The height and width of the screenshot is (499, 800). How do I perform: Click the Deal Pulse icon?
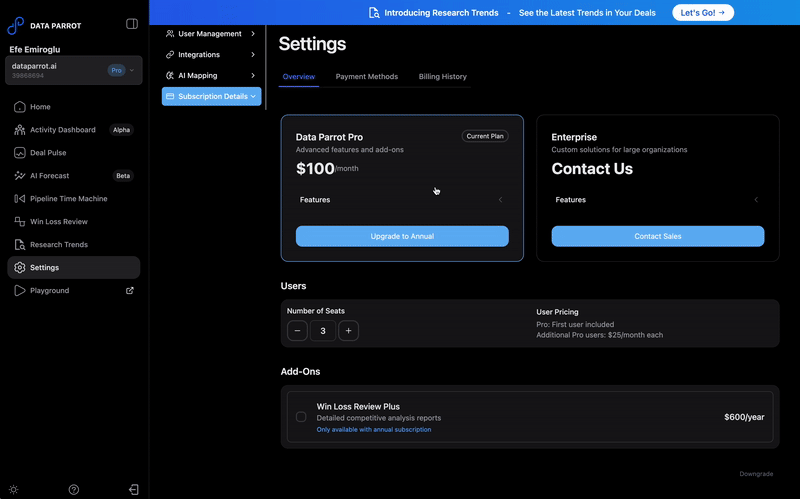19,153
